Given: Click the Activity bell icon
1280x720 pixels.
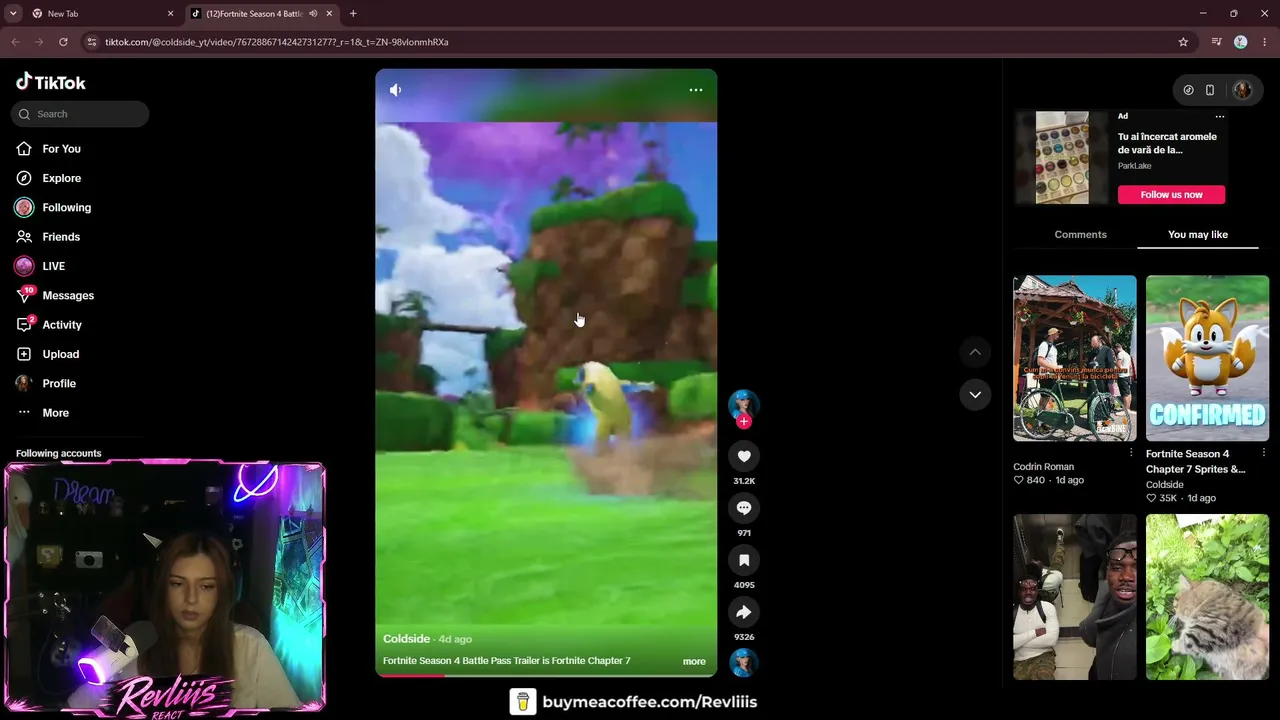Looking at the screenshot, I should coord(24,325).
